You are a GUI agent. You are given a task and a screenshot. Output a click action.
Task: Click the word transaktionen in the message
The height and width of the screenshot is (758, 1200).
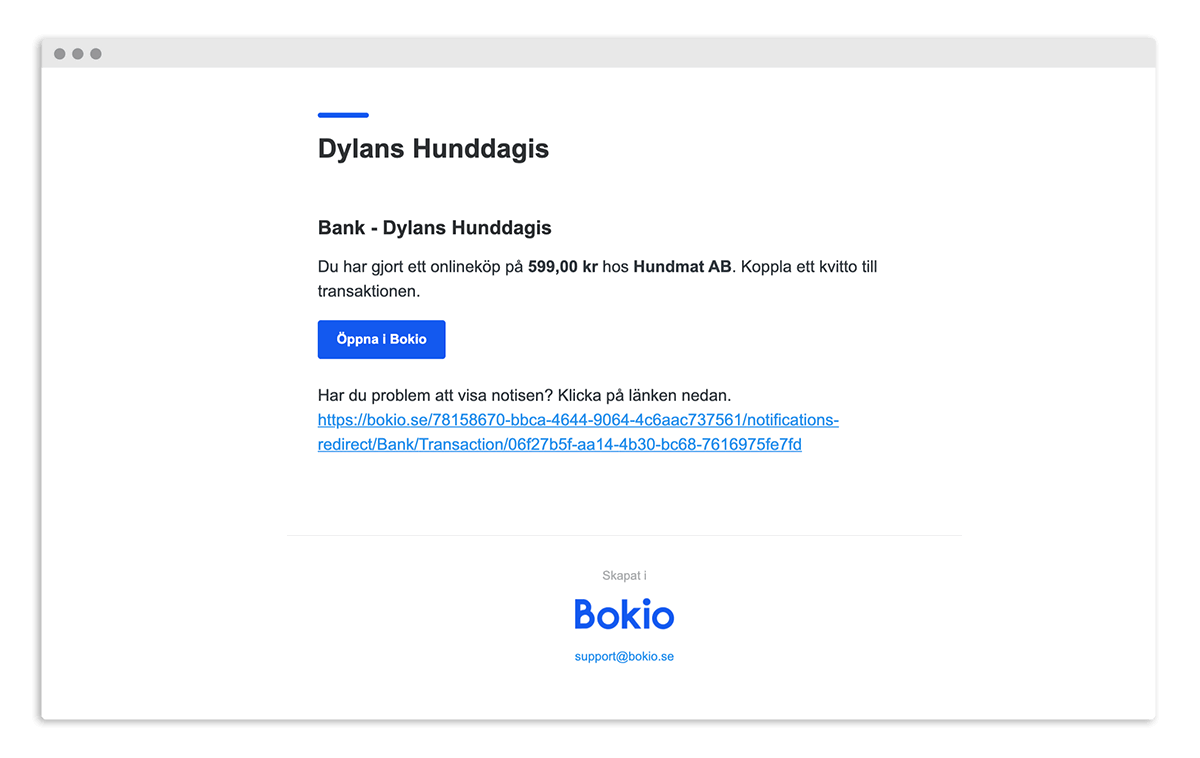368,292
